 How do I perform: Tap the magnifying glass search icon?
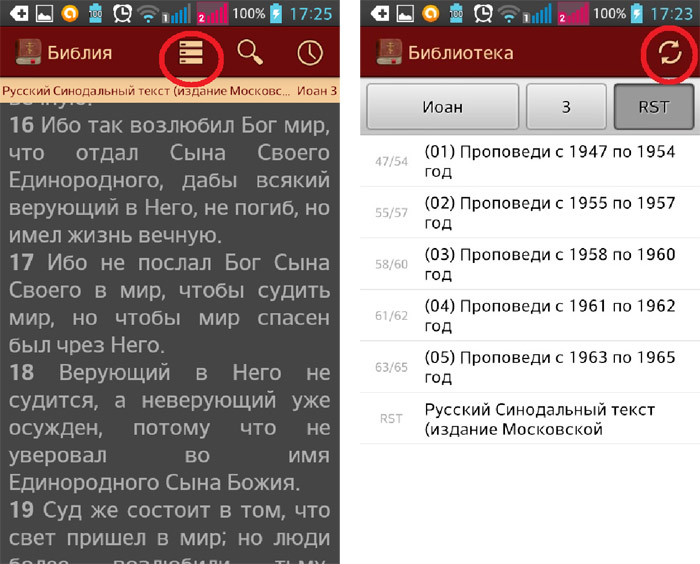coord(249,53)
